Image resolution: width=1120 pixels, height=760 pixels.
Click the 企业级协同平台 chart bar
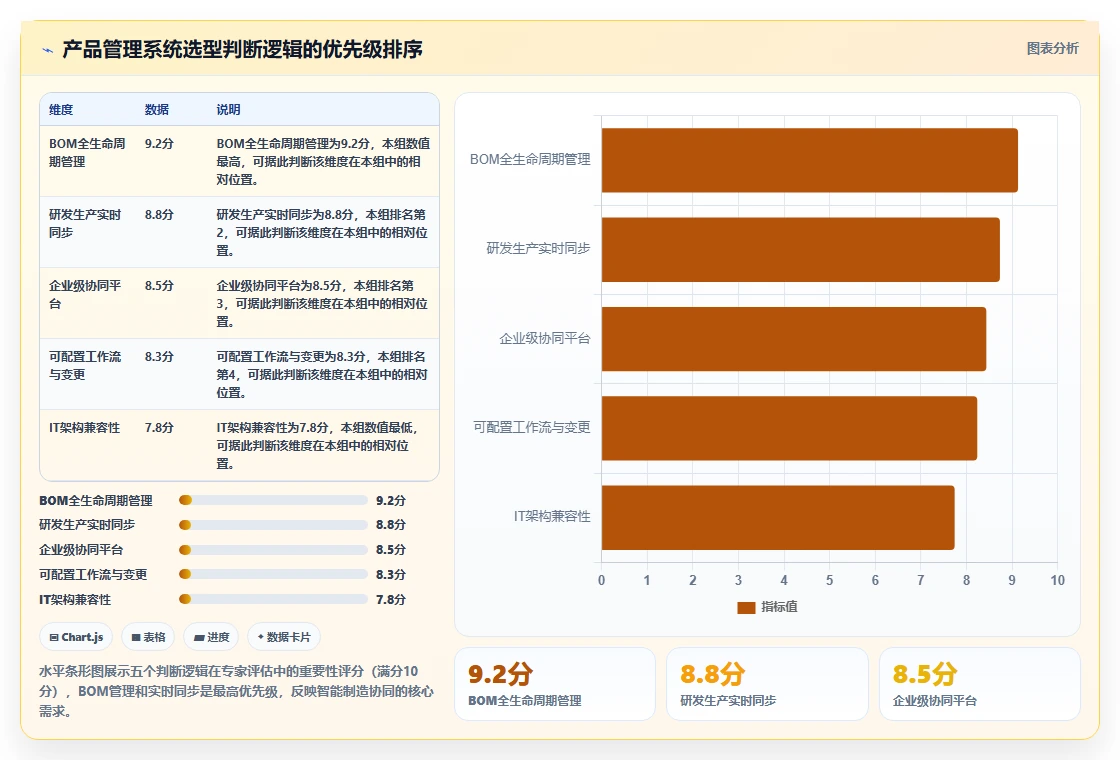tap(794, 339)
